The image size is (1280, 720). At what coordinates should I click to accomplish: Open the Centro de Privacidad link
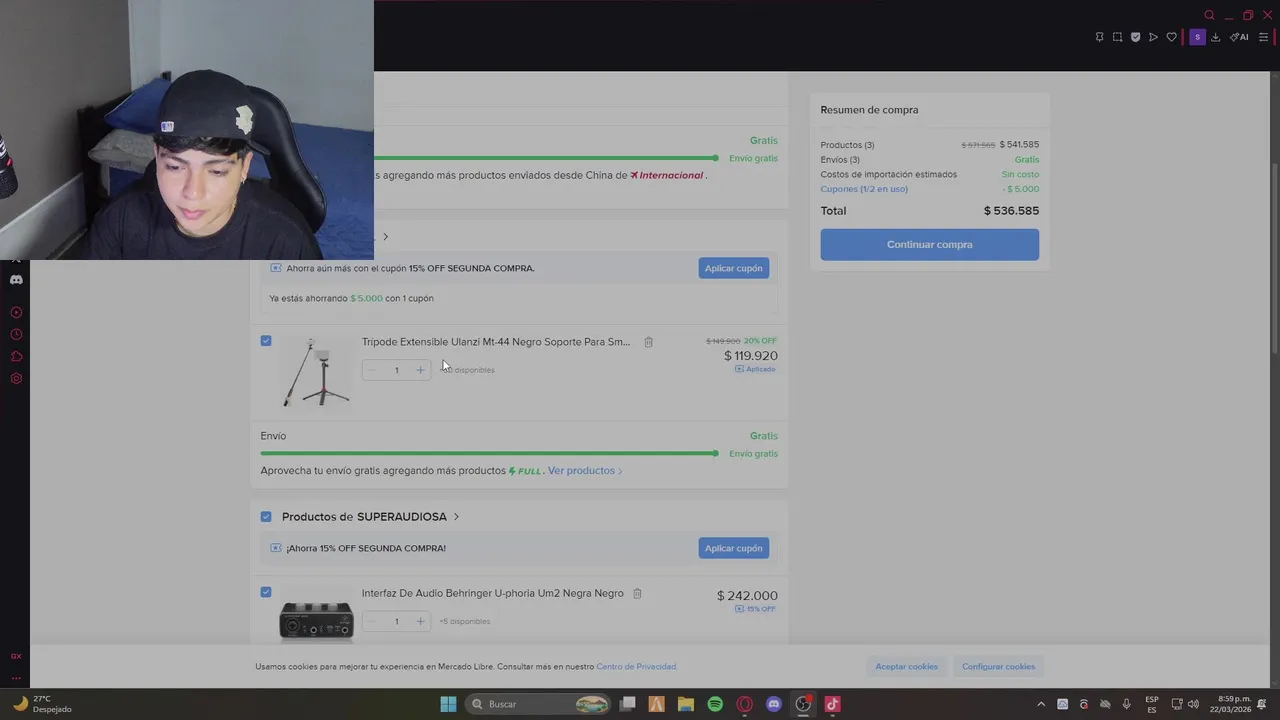636,667
